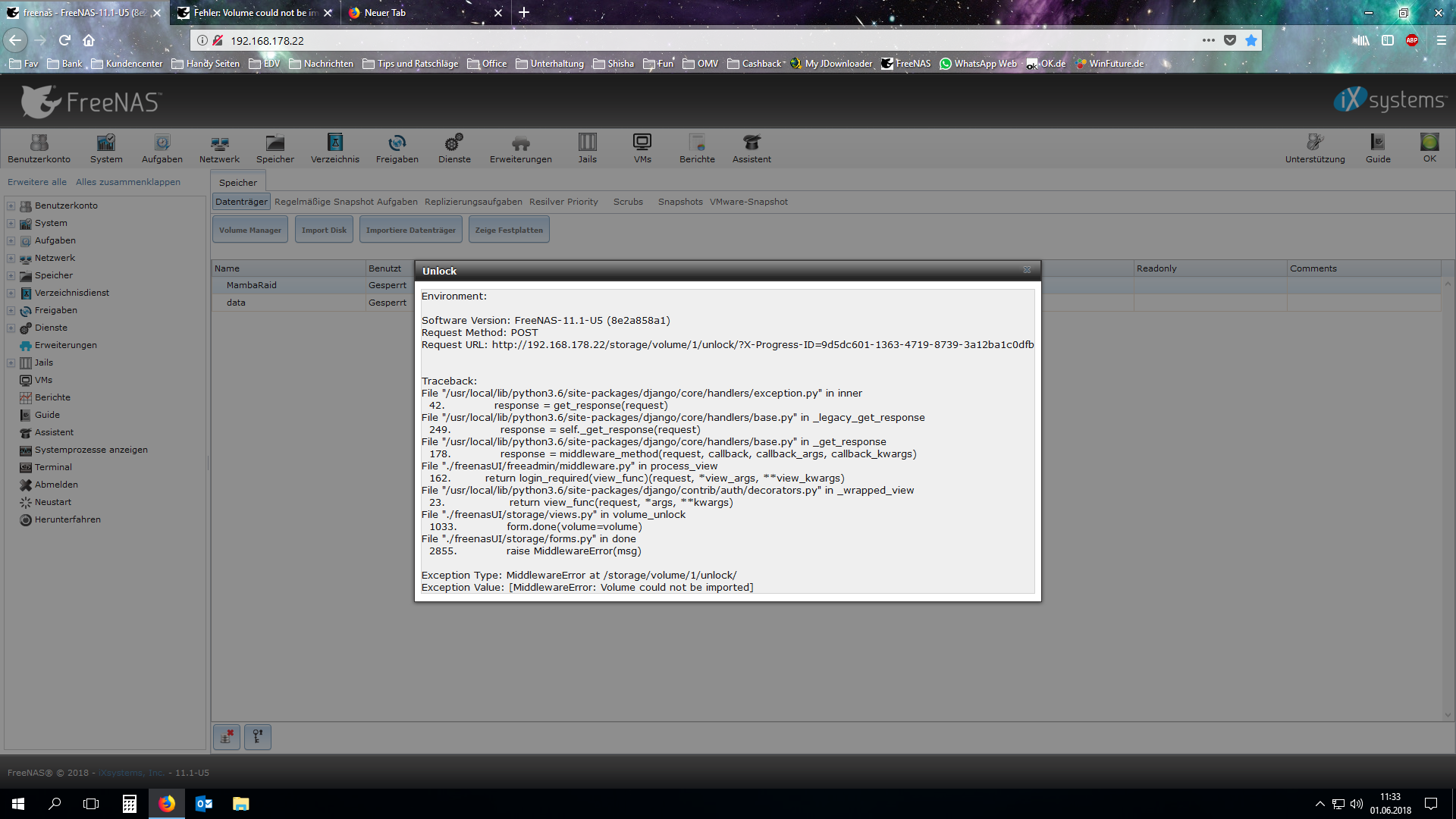Switch to the Replizierungsaufgaben tab
This screenshot has width=1456, height=819.
tap(473, 202)
